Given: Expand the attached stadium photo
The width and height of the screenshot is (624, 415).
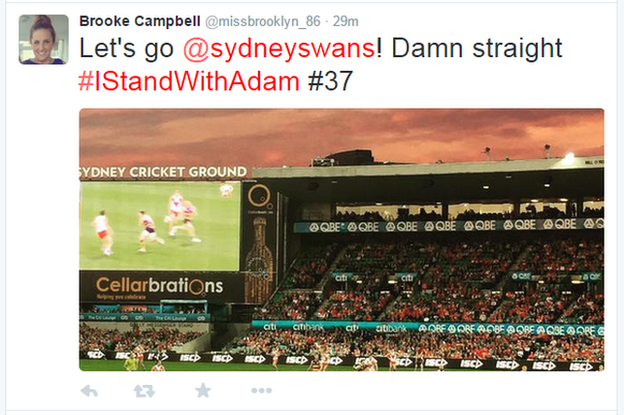Looking at the screenshot, I should [x=341, y=240].
